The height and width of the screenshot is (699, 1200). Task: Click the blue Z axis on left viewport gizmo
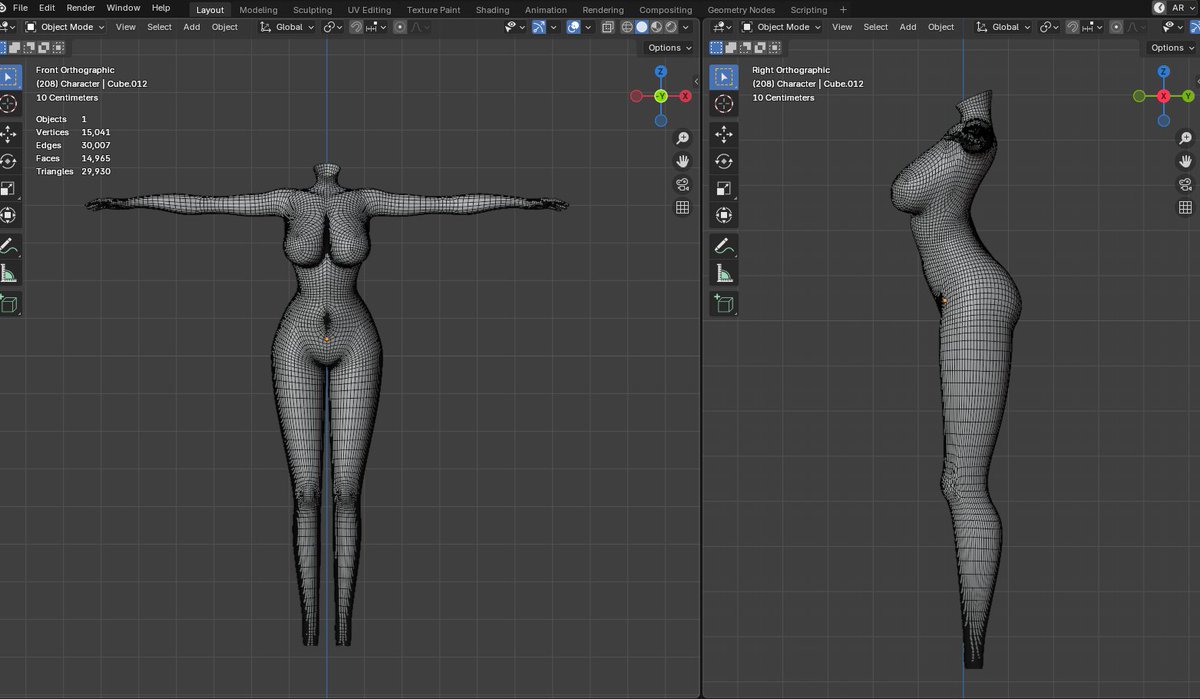[x=661, y=72]
